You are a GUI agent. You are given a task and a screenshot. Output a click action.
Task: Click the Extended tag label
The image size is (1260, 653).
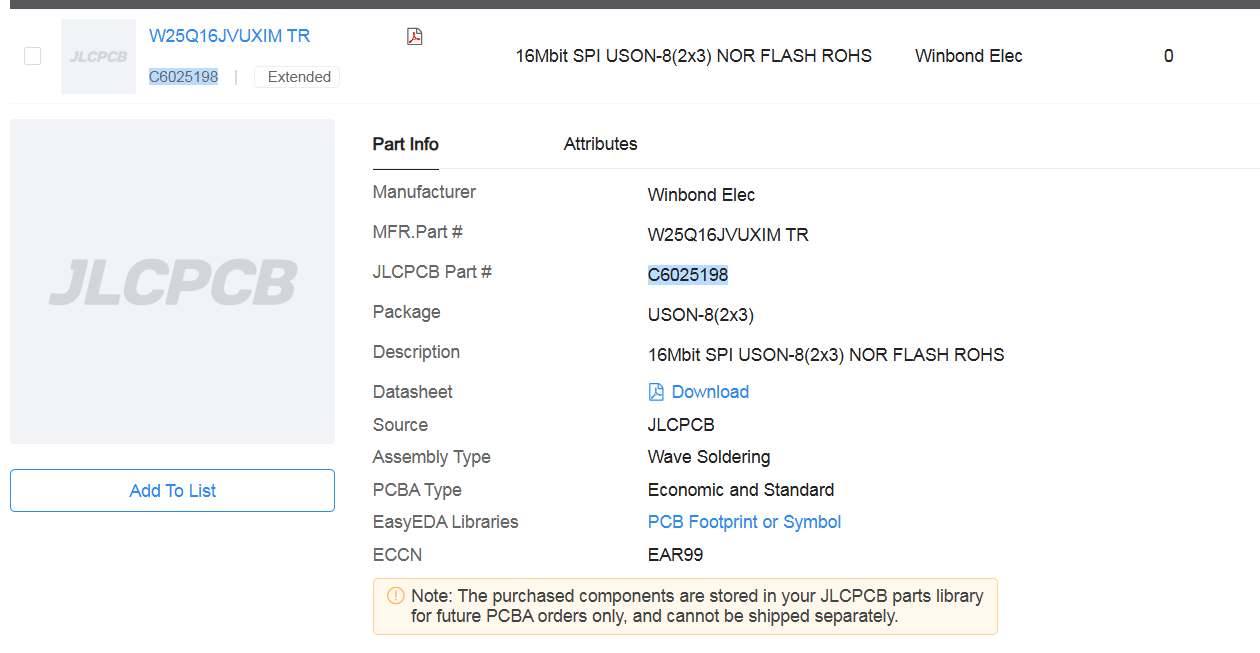pyautogui.click(x=298, y=77)
